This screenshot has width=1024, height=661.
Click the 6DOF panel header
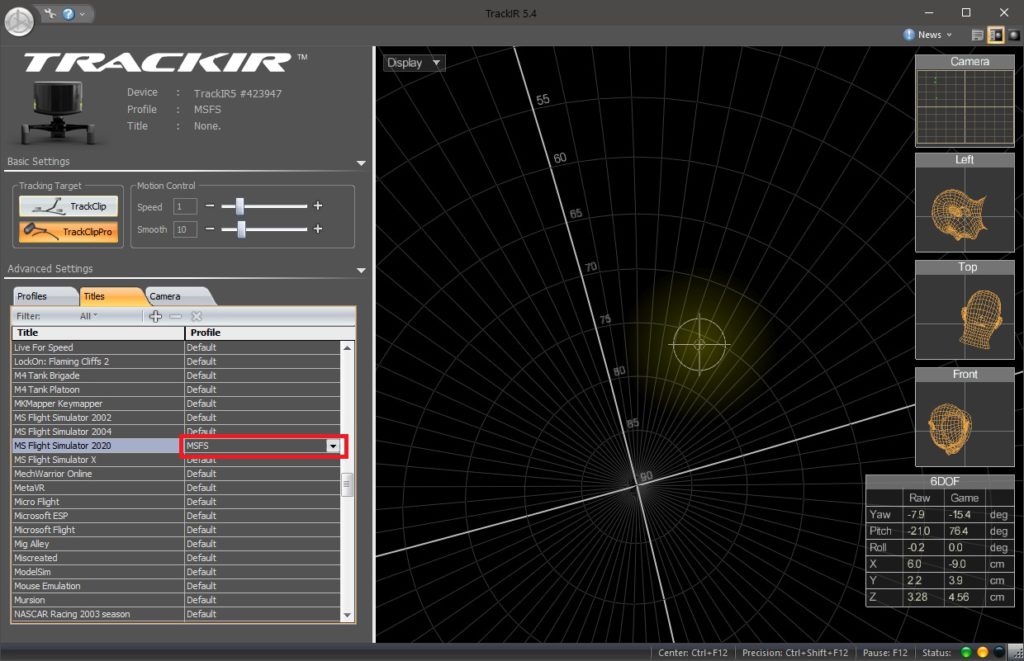coord(940,481)
